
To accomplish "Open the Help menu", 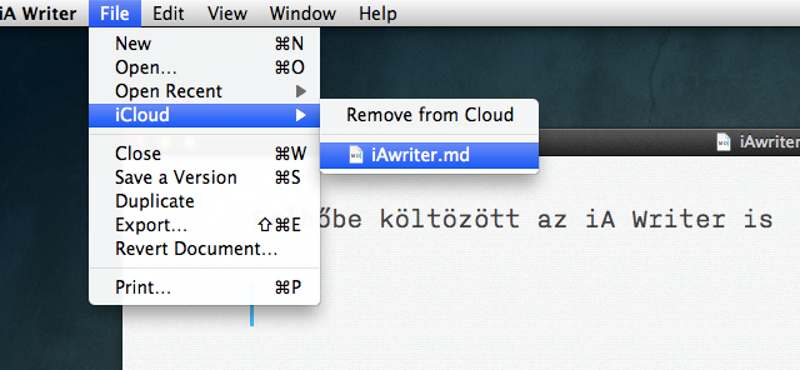I will [x=378, y=13].
